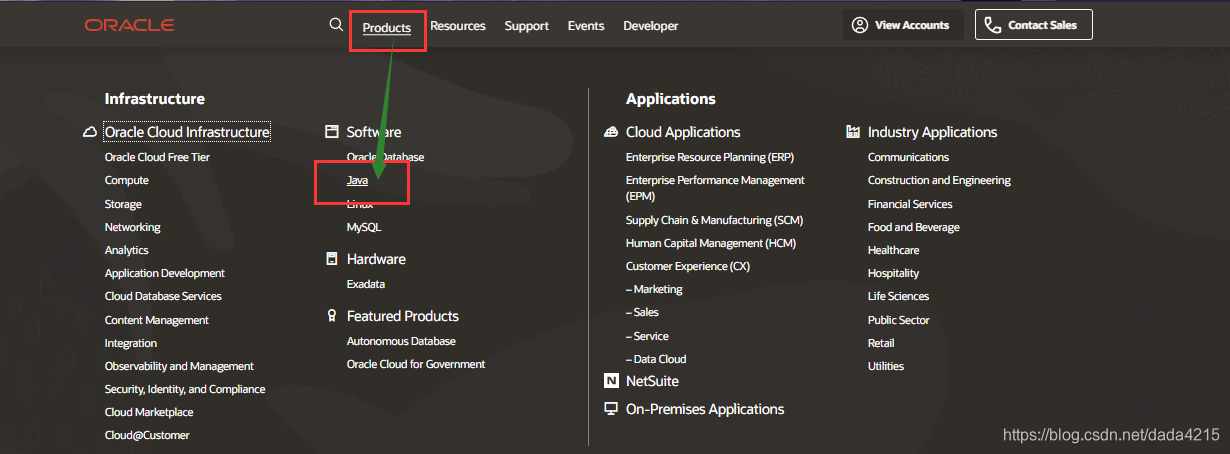Screen dimensions: 1230x454
Task: Click the NetSuite N icon
Action: [611, 381]
